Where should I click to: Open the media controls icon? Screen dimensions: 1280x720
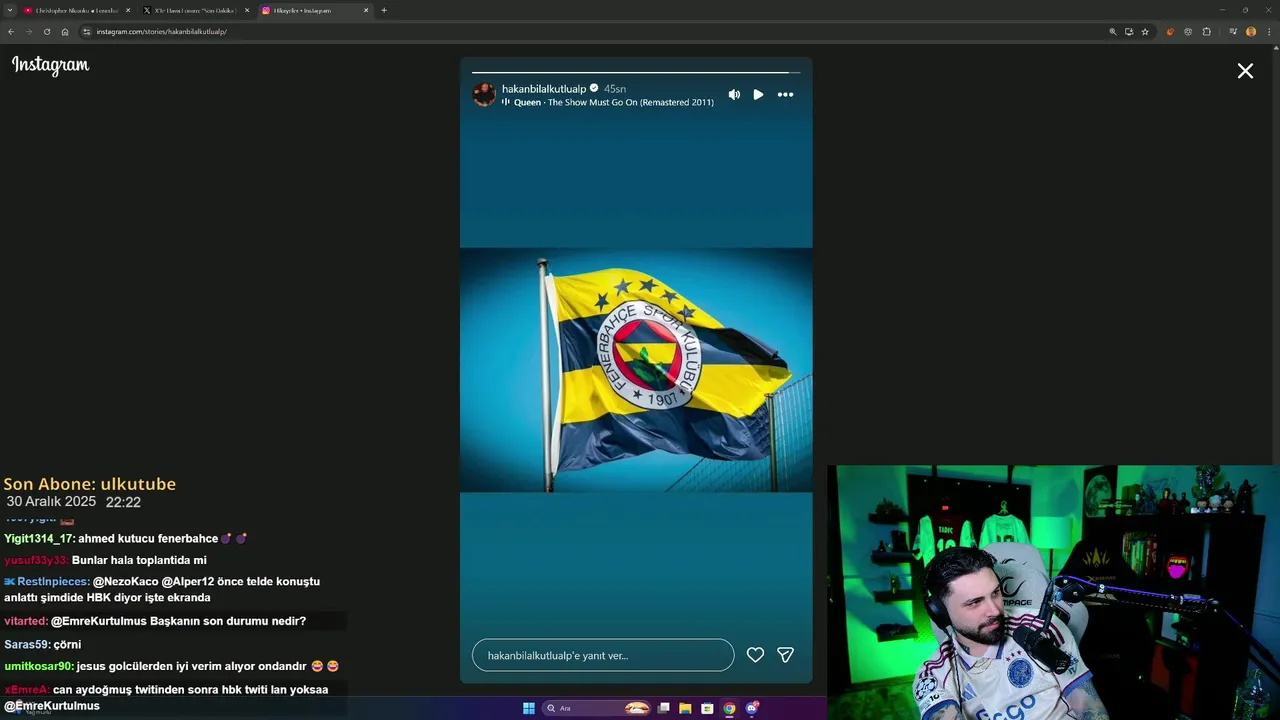1233,31
